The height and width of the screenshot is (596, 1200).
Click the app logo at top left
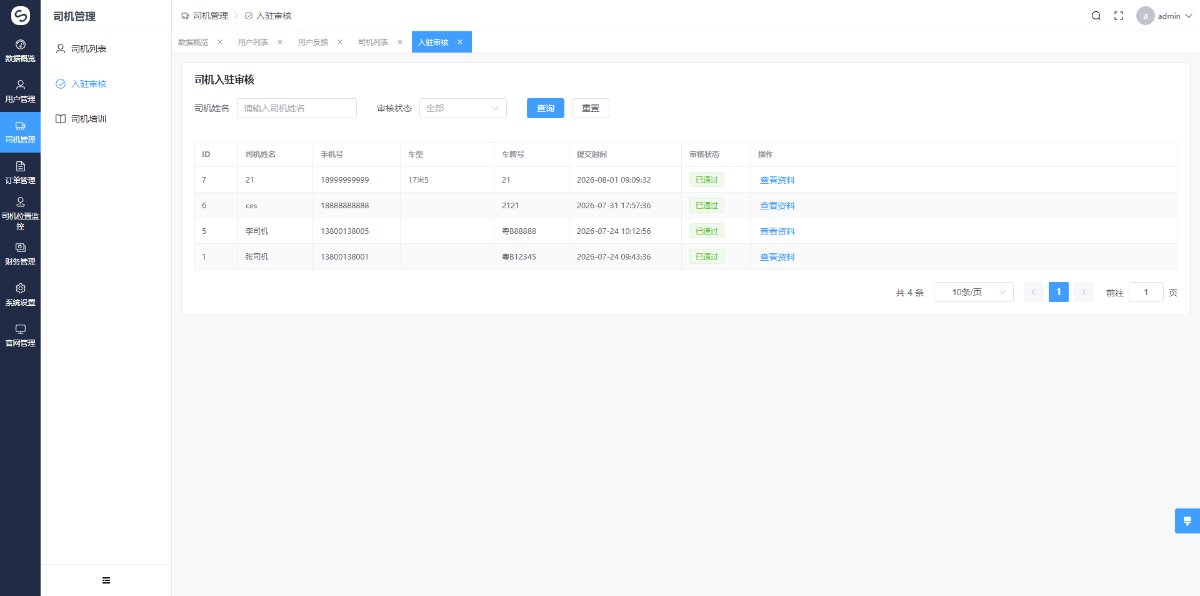click(20, 16)
